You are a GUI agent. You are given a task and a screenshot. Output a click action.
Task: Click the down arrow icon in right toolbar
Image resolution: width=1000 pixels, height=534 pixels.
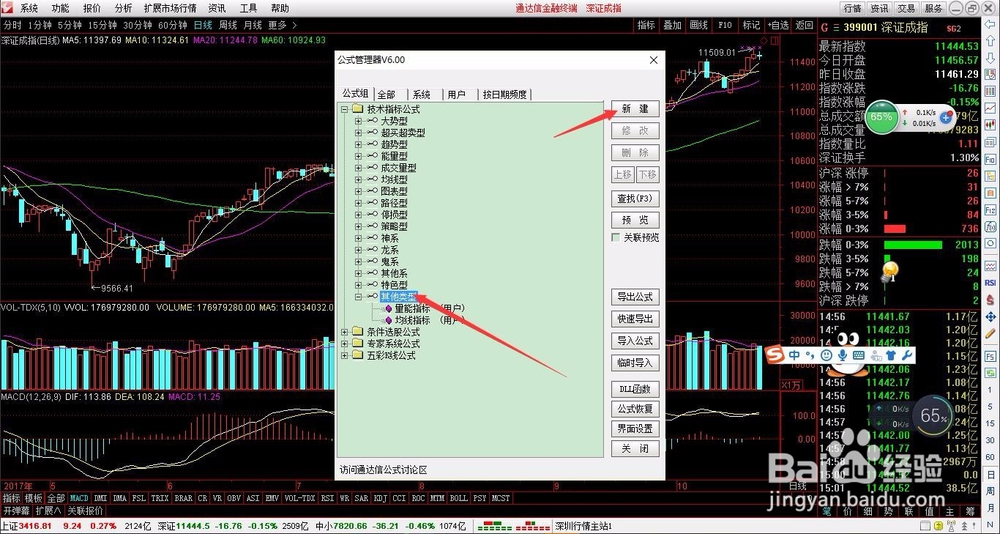[990, 58]
